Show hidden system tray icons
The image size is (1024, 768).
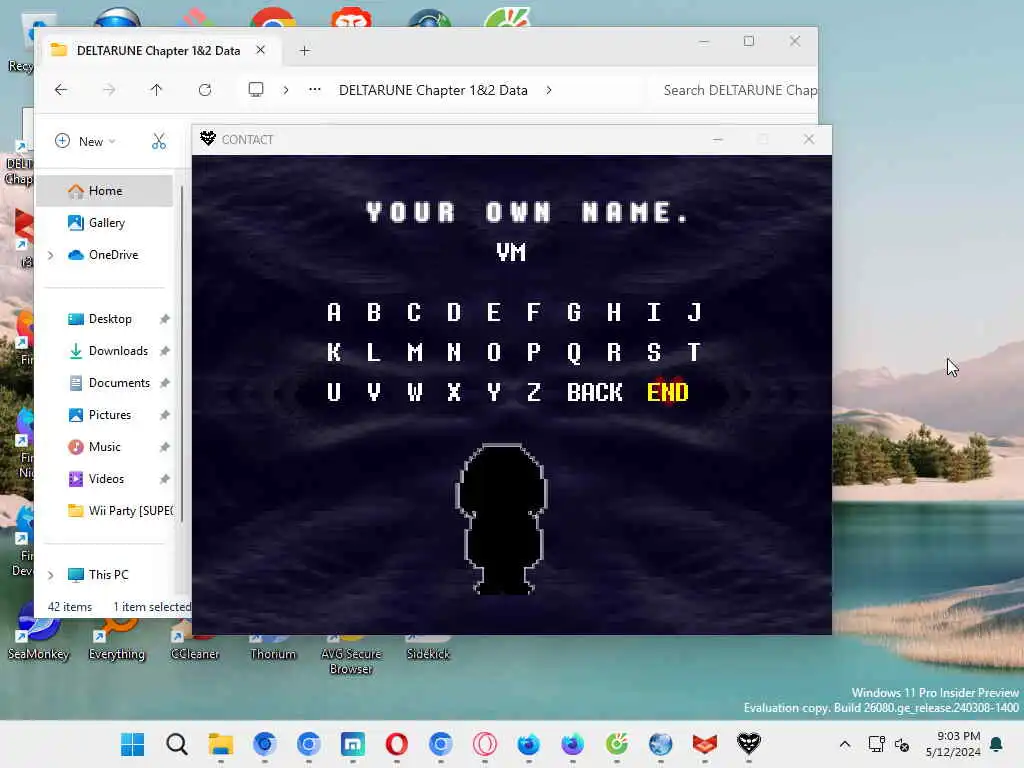point(844,744)
